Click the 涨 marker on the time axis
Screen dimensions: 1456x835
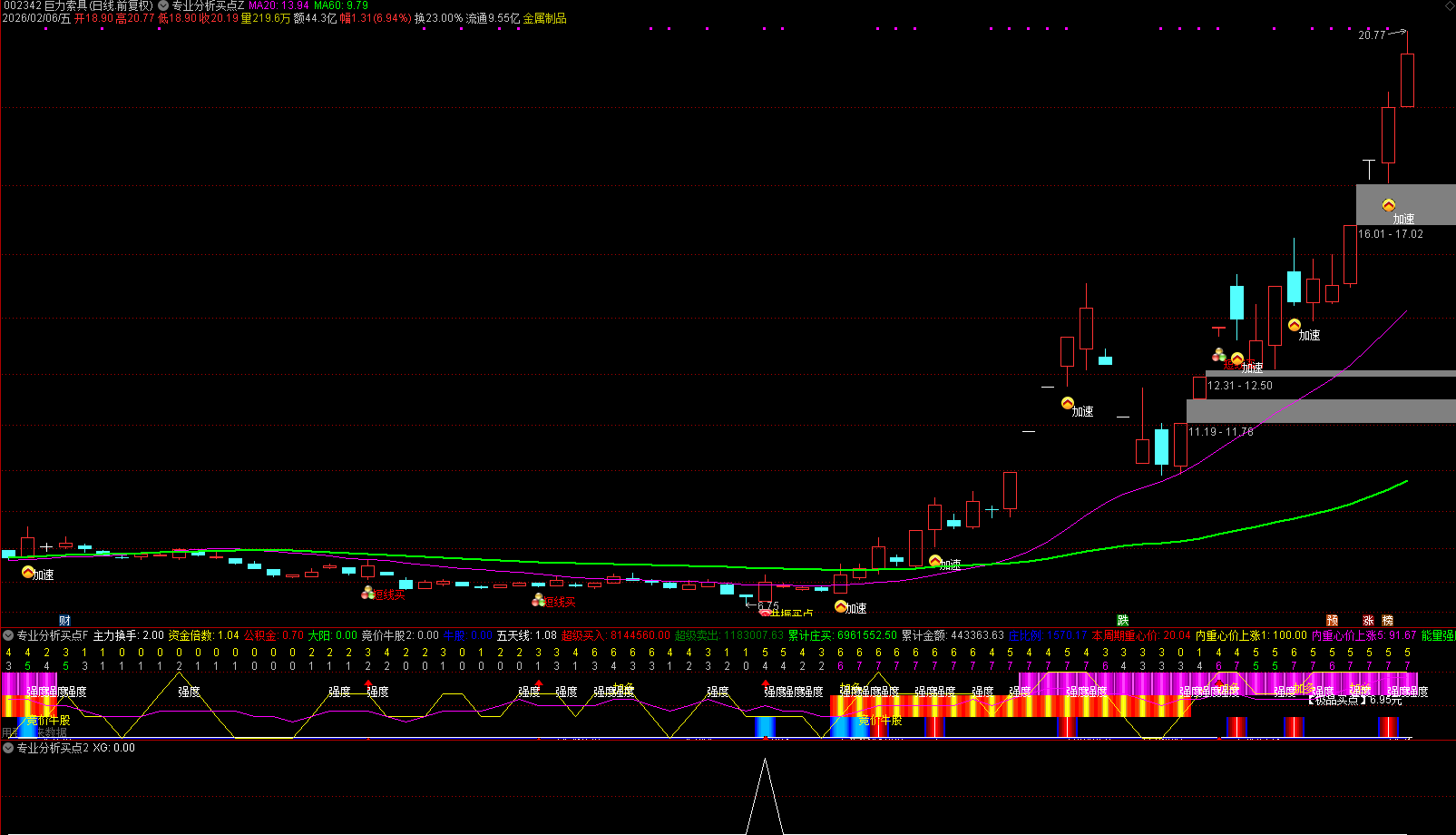tap(1368, 621)
